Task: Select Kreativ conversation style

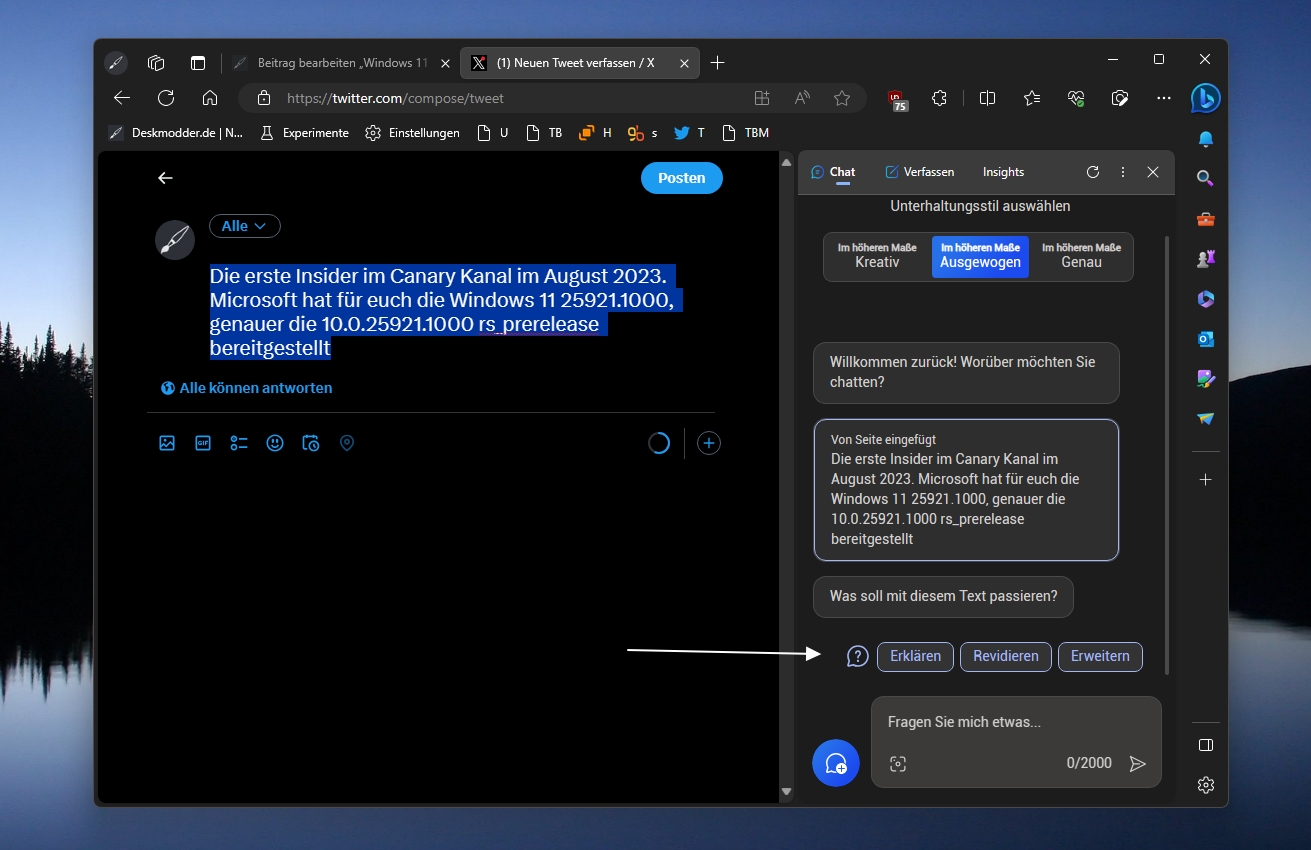Action: pyautogui.click(x=877, y=256)
